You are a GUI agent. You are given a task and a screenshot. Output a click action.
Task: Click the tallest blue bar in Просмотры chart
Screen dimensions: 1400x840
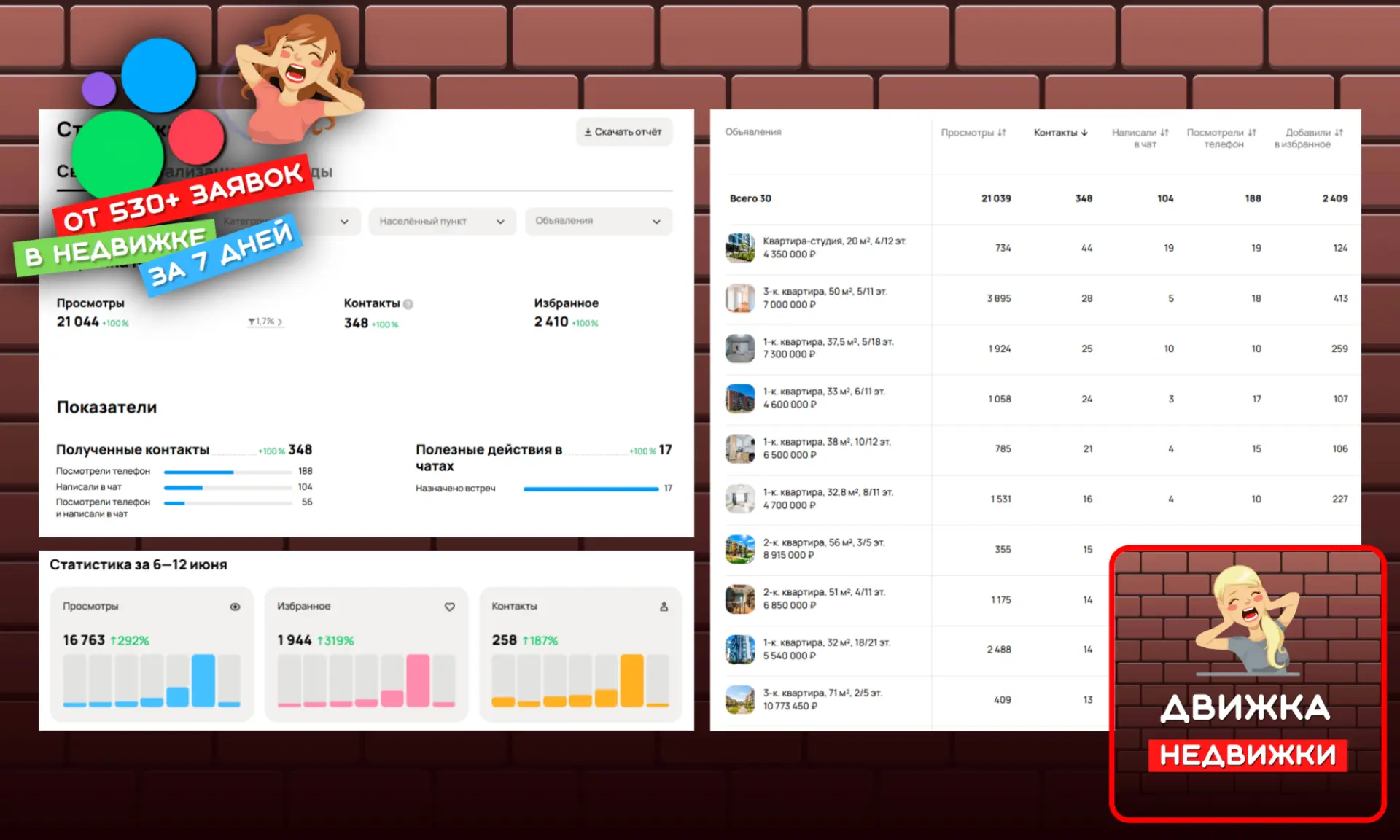coord(203,680)
